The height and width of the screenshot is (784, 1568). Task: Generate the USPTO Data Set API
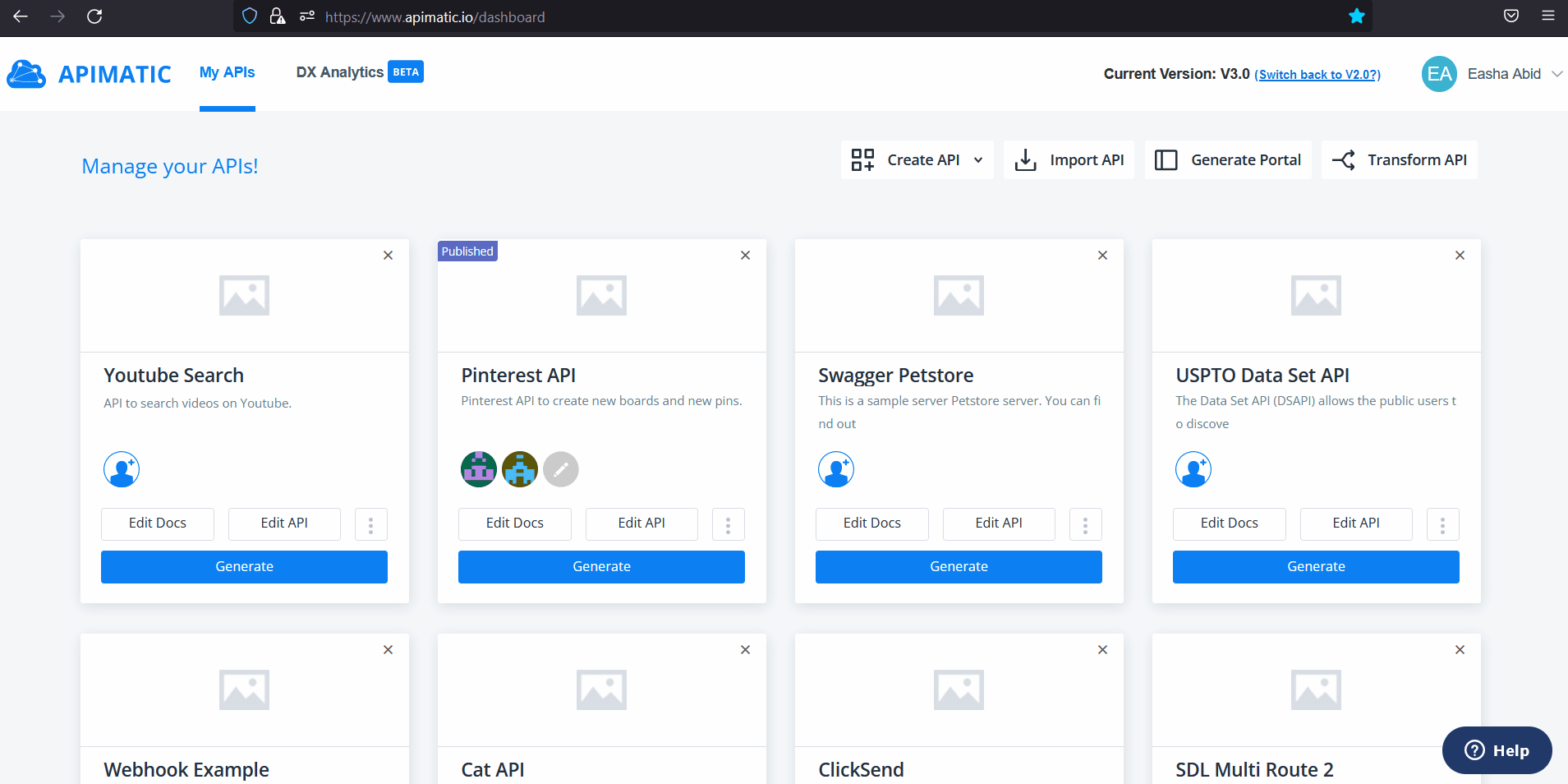1315,566
